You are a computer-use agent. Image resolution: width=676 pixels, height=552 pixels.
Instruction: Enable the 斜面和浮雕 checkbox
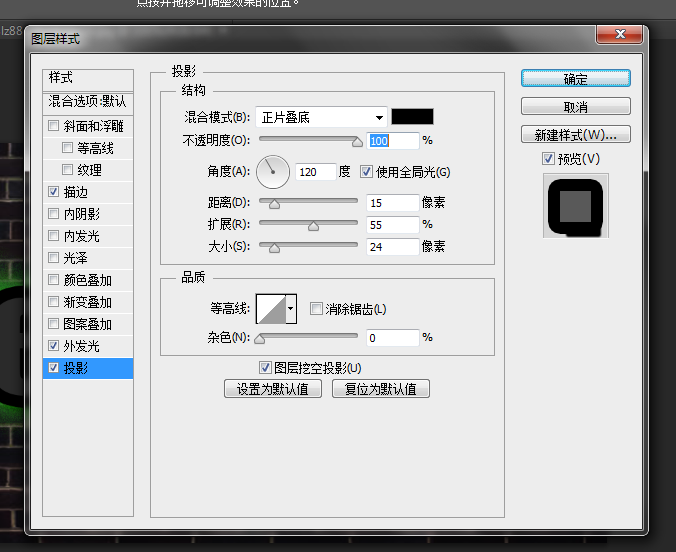54,126
